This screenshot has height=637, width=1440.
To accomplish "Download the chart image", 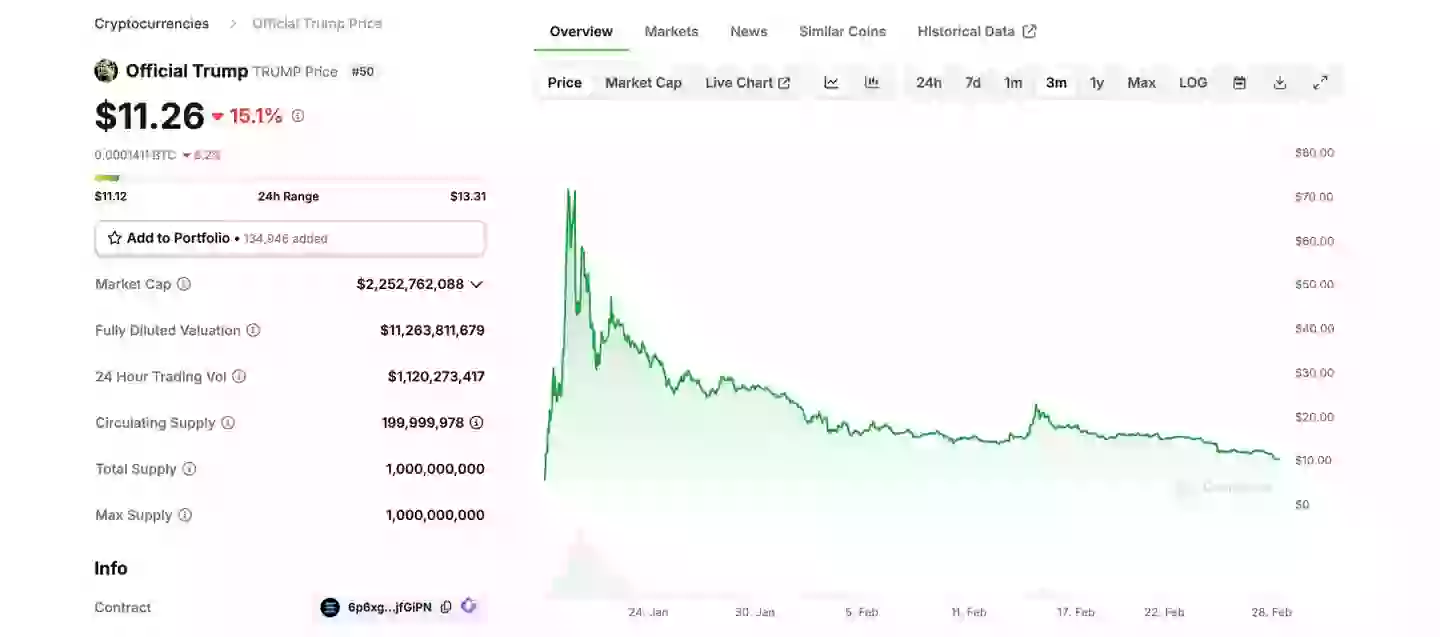I will (x=1280, y=82).
